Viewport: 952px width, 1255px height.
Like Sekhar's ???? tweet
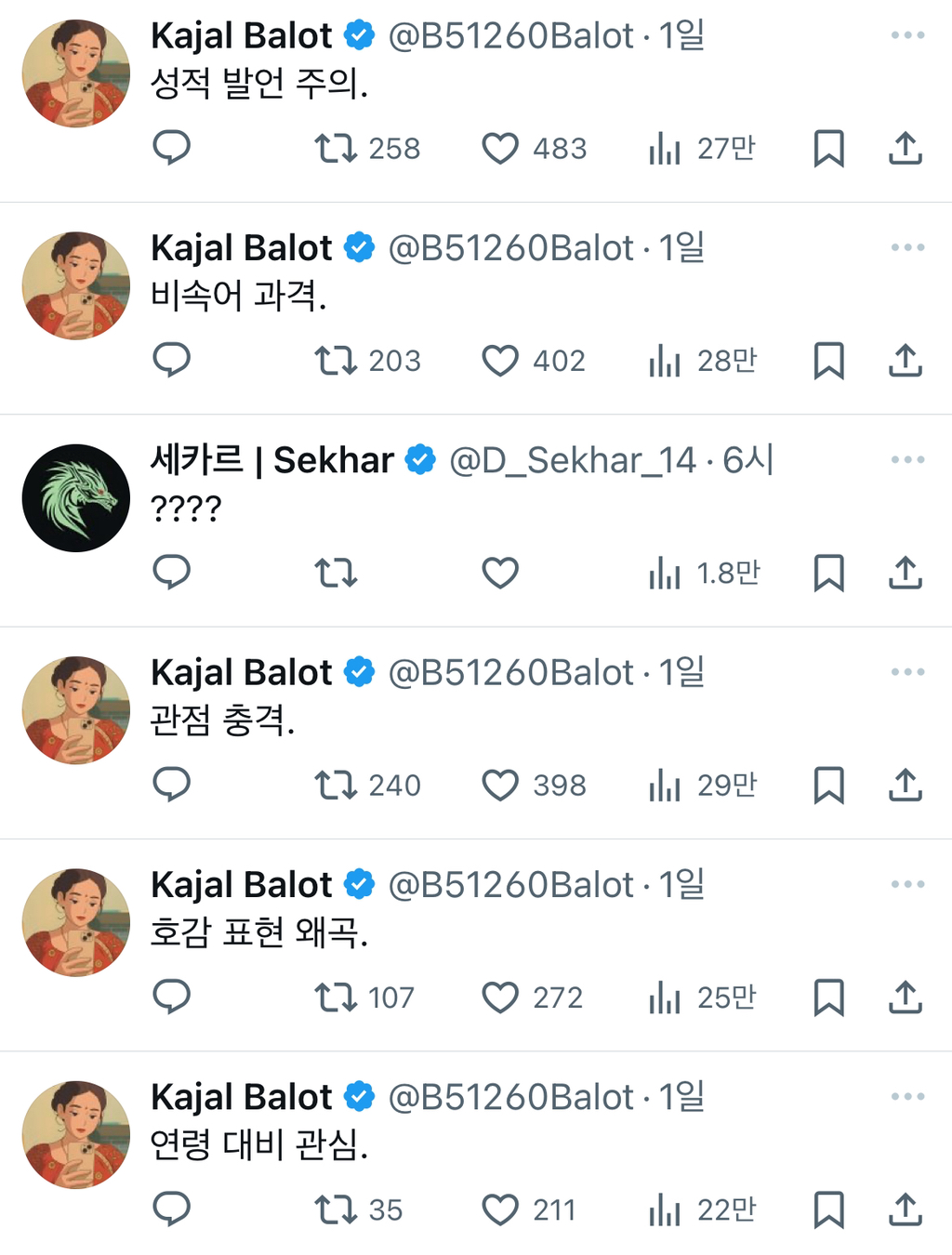(501, 574)
